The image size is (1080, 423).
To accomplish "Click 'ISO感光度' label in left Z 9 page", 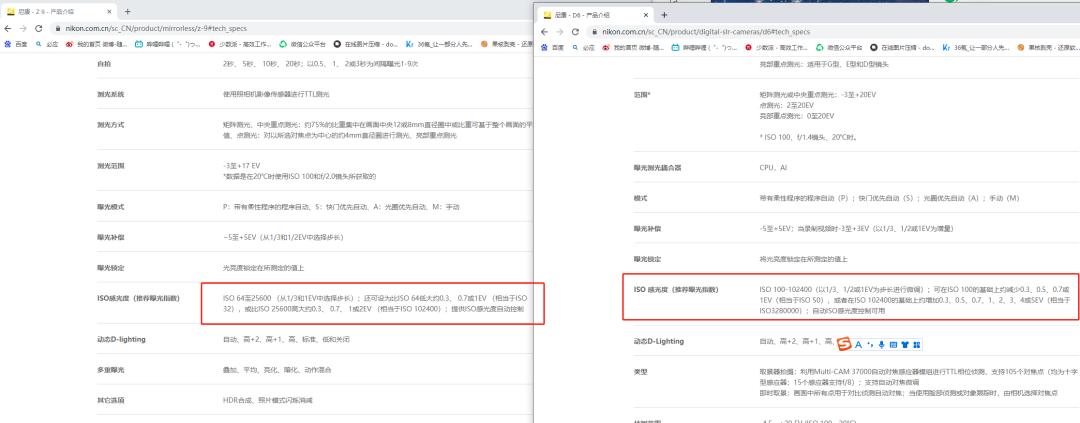I will click(138, 298).
